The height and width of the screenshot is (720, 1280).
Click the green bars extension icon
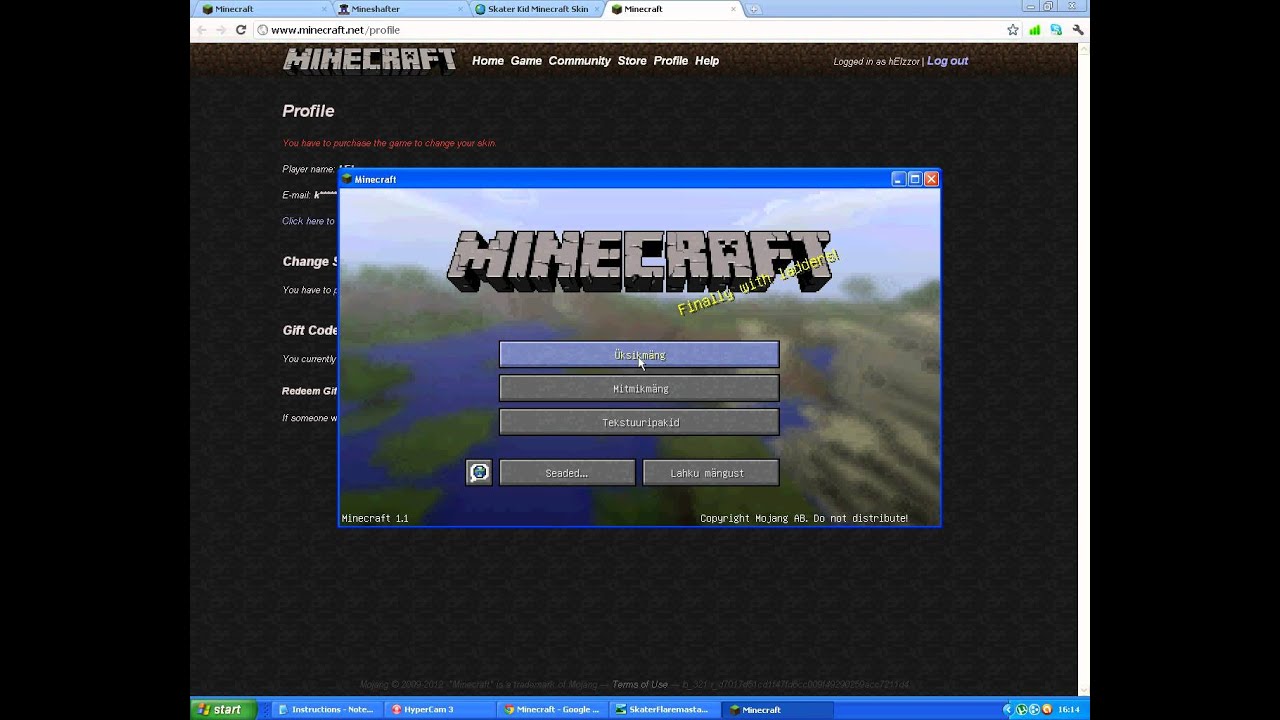coord(1034,30)
